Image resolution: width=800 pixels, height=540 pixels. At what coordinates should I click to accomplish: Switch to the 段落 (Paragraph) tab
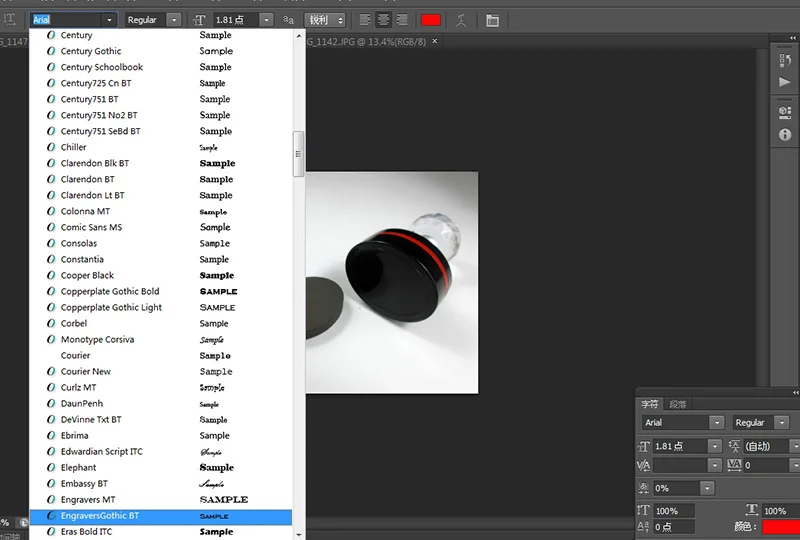(x=678, y=404)
